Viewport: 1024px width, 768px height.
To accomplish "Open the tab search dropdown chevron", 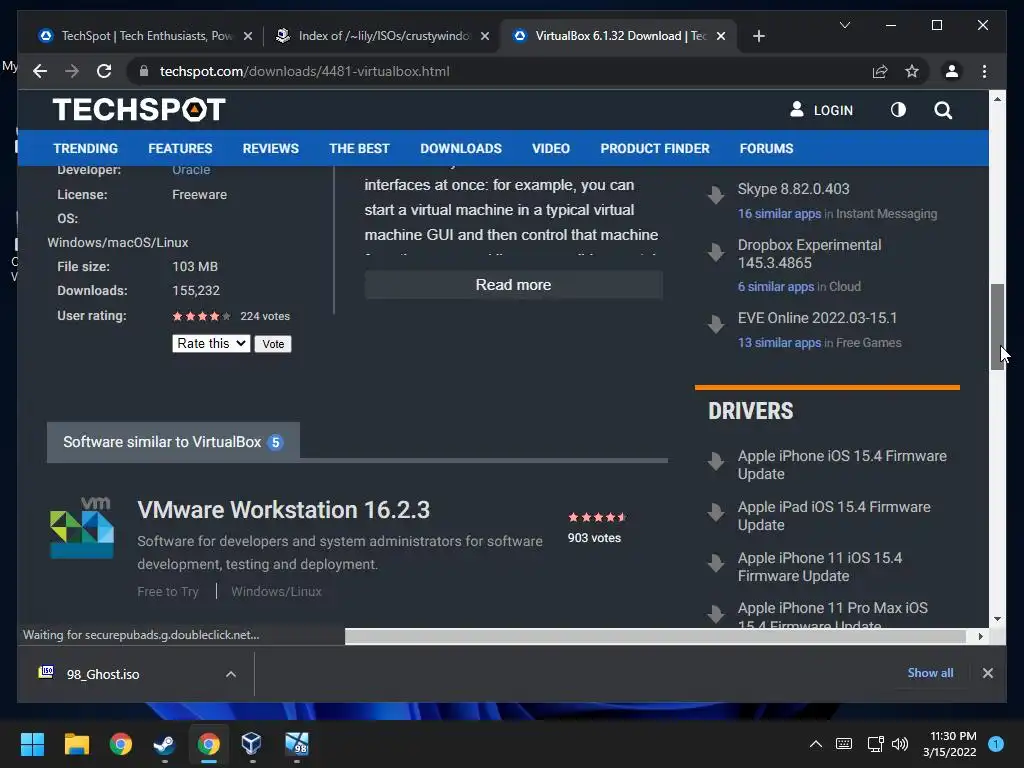I will pos(844,25).
